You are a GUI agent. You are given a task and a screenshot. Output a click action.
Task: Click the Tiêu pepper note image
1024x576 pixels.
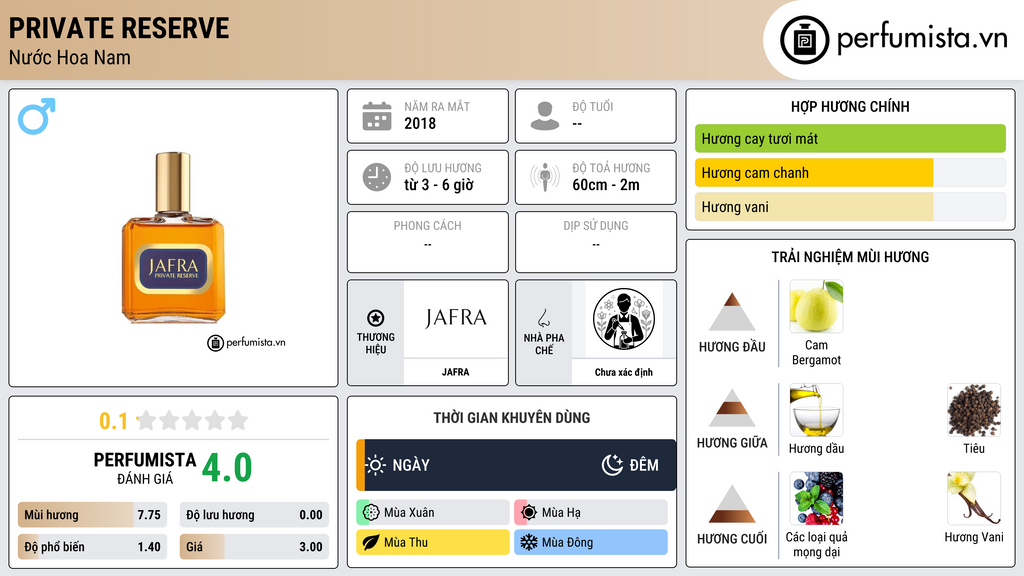974,410
